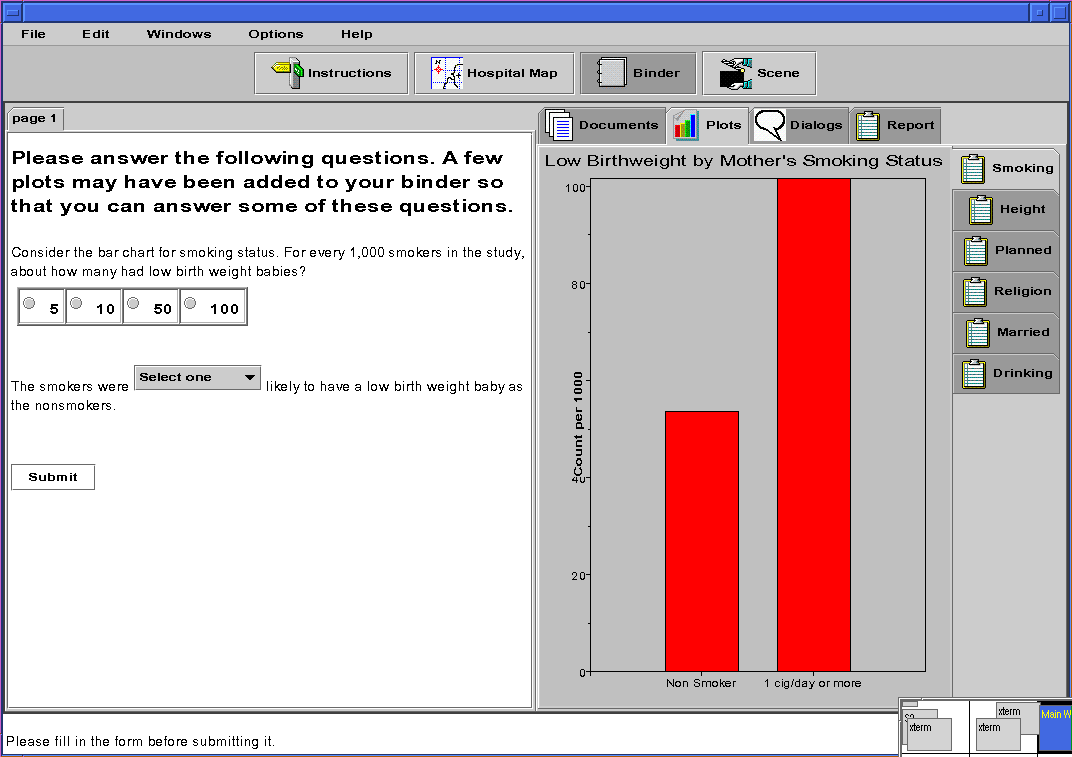Select the Dialogs speech bubble icon

click(769, 126)
